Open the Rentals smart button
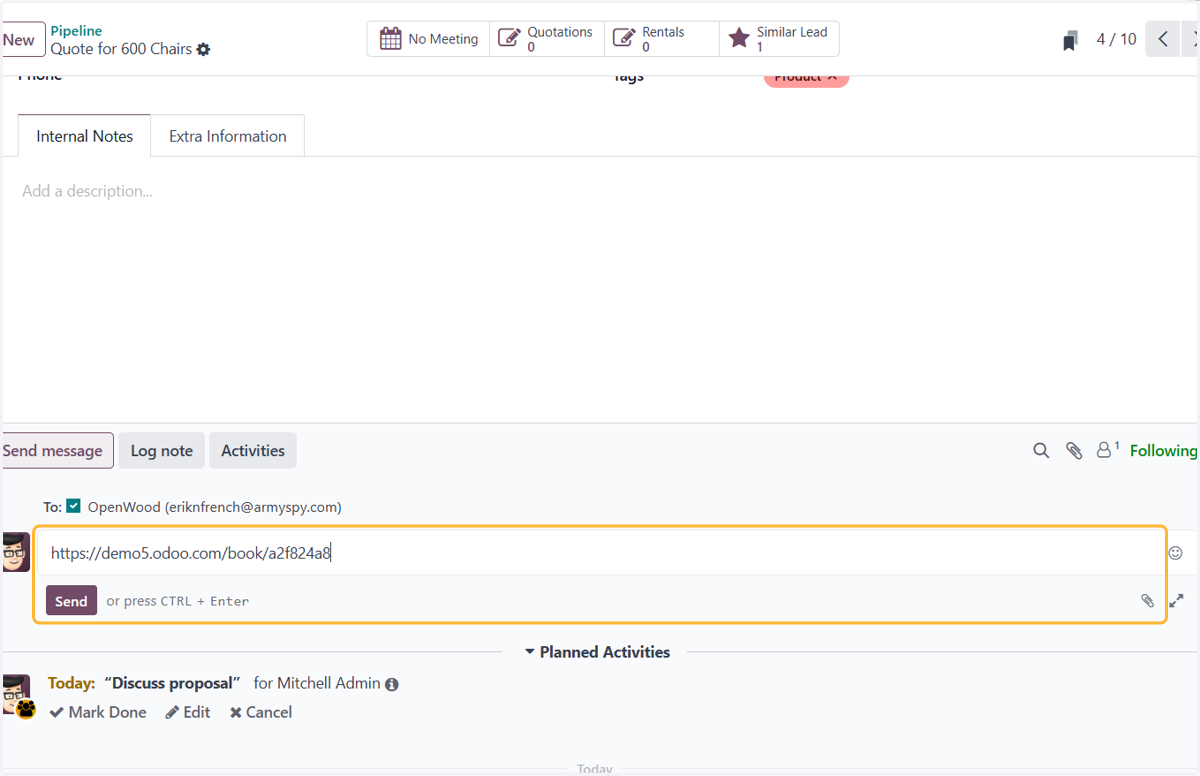Screen dimensions: 1200x776 pos(662,39)
